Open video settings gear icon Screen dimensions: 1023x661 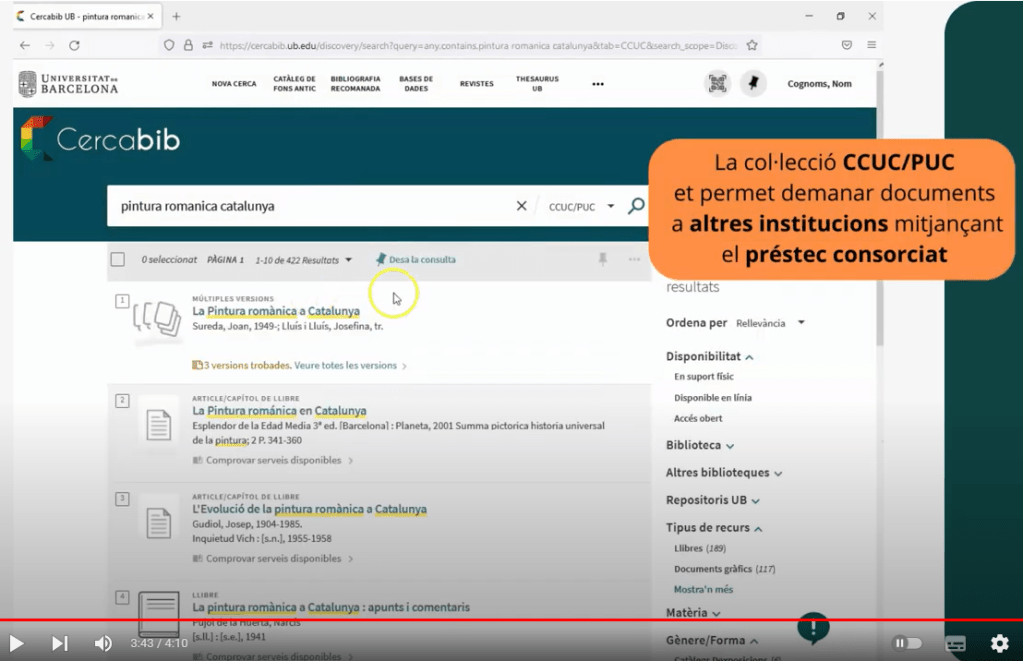(x=999, y=643)
